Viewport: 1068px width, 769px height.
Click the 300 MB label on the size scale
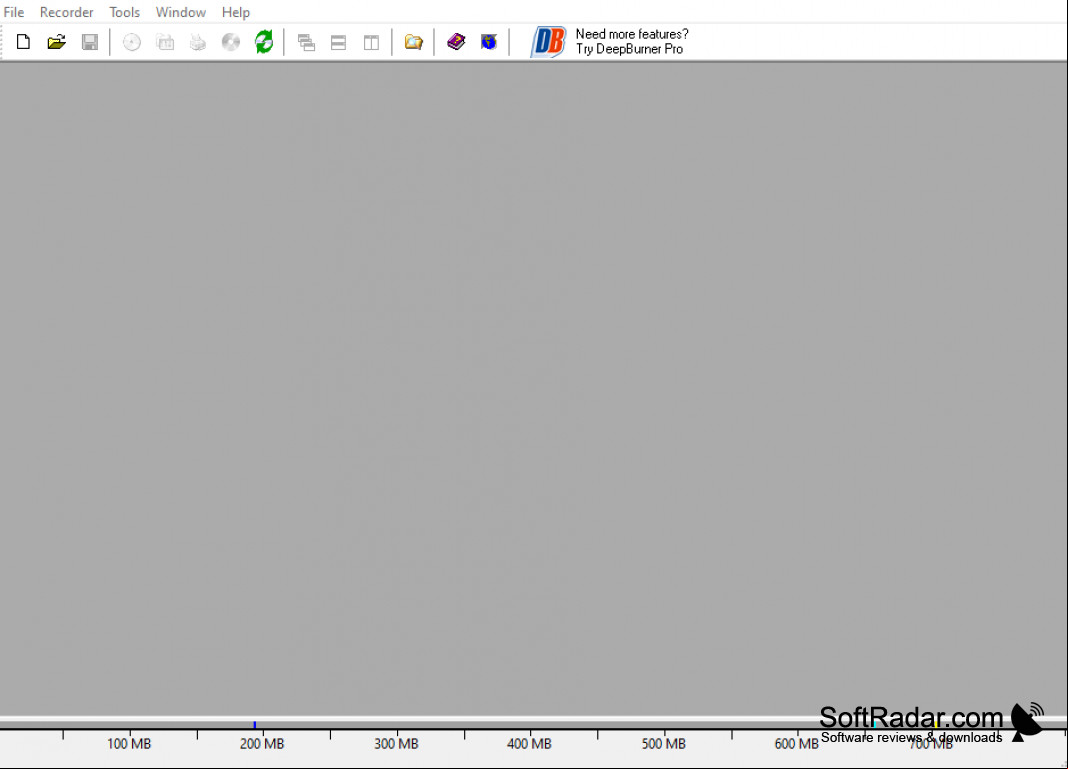coord(396,744)
